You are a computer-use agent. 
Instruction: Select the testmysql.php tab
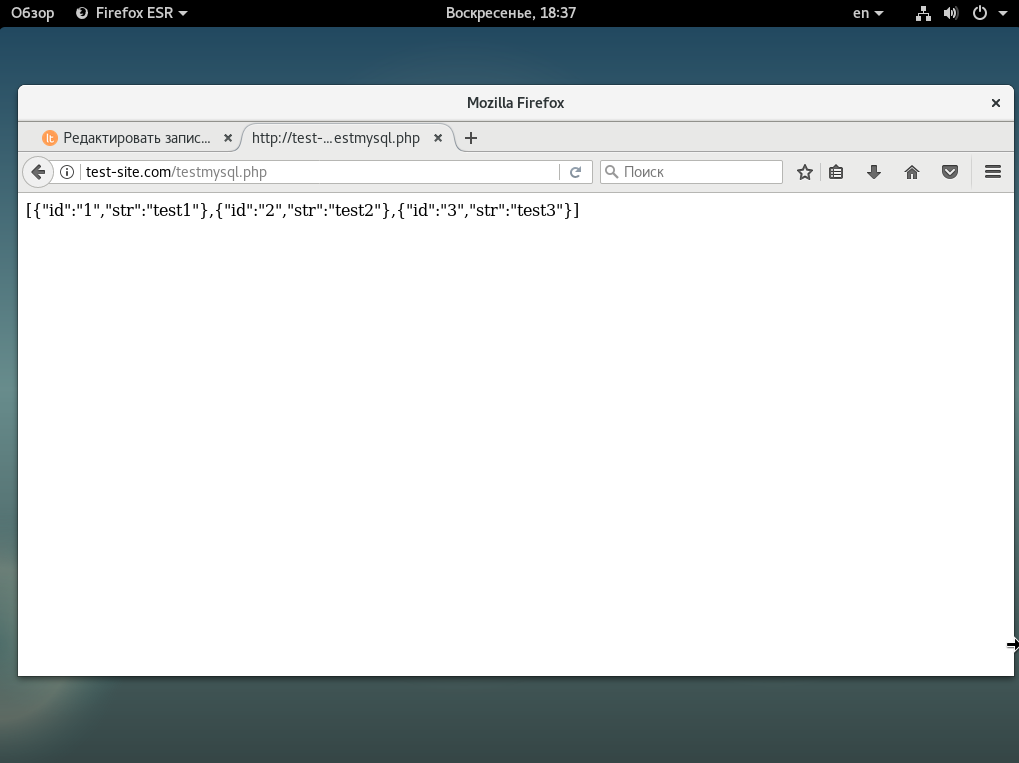[336, 138]
